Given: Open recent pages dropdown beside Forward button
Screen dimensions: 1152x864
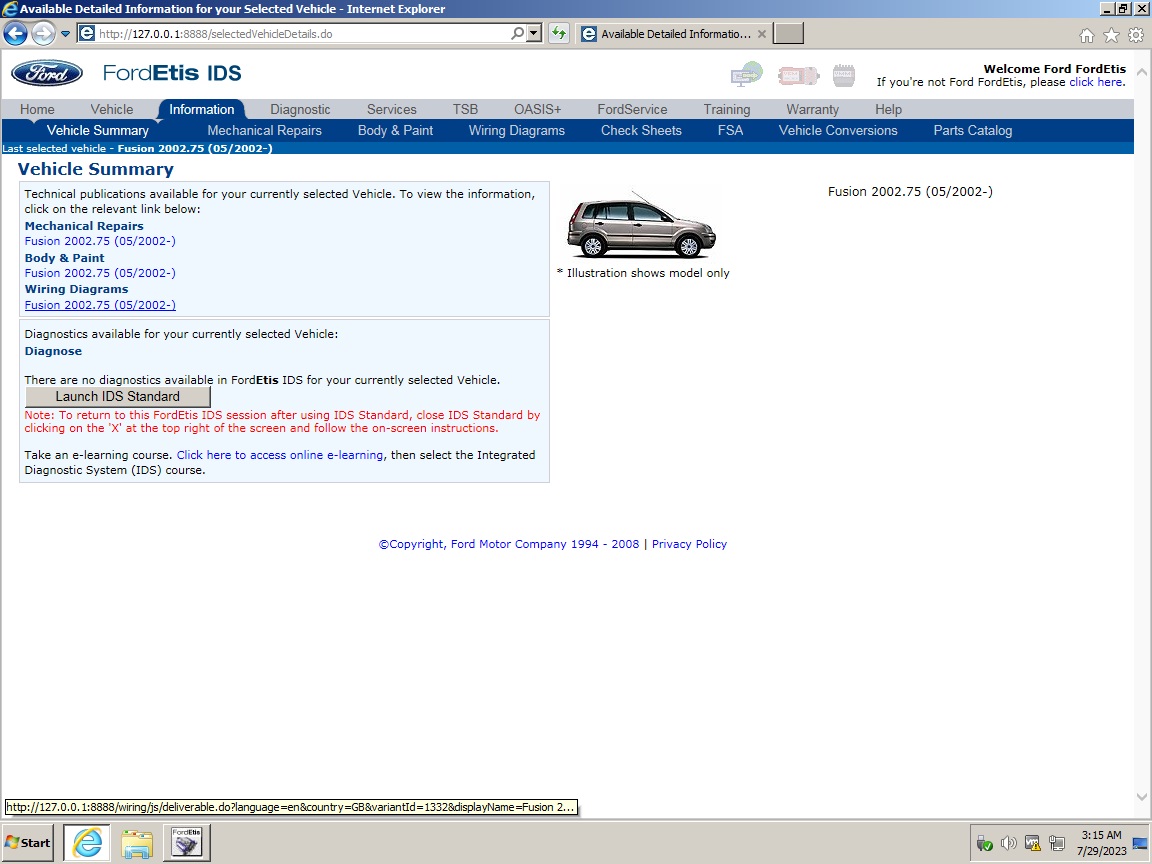Looking at the screenshot, I should pyautogui.click(x=65, y=34).
